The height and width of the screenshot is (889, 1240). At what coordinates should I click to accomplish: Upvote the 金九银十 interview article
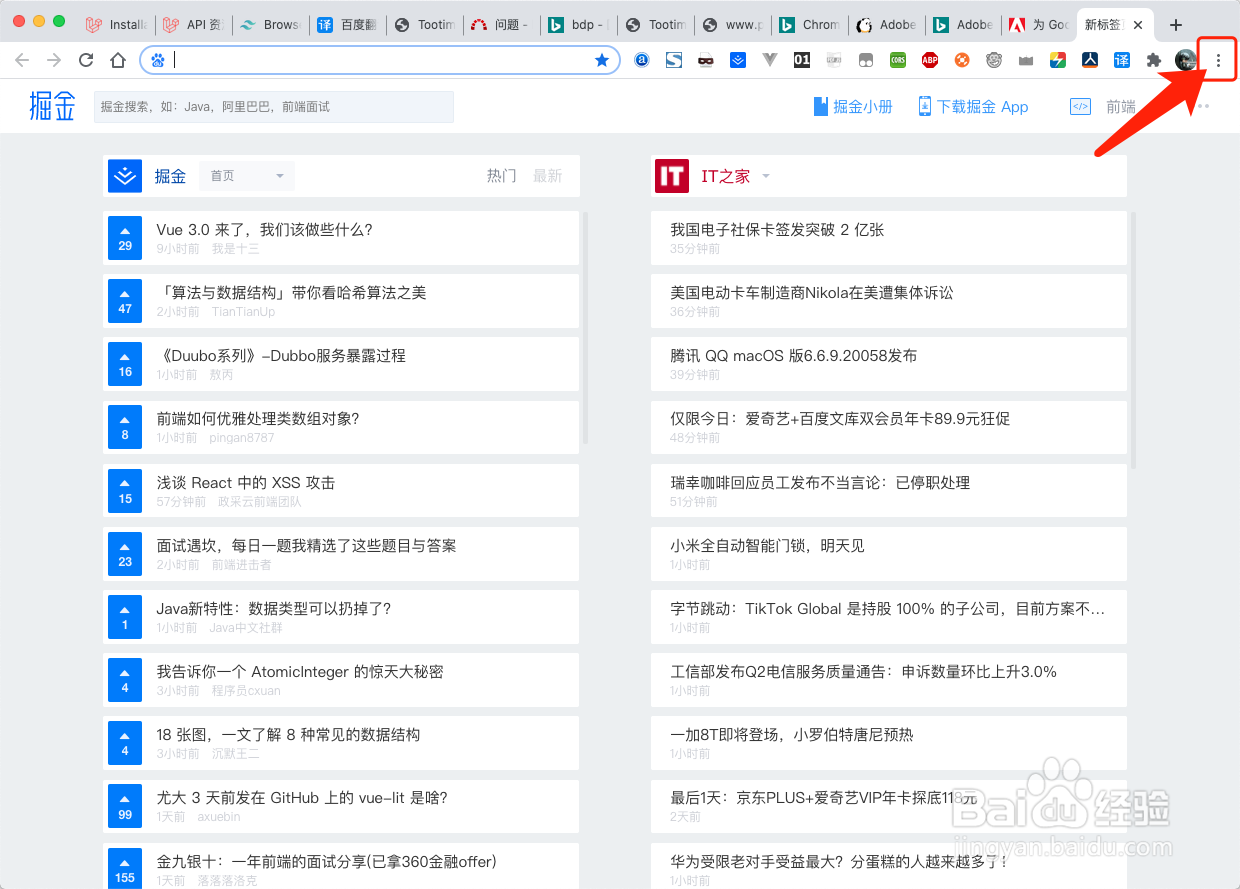pyautogui.click(x=125, y=868)
